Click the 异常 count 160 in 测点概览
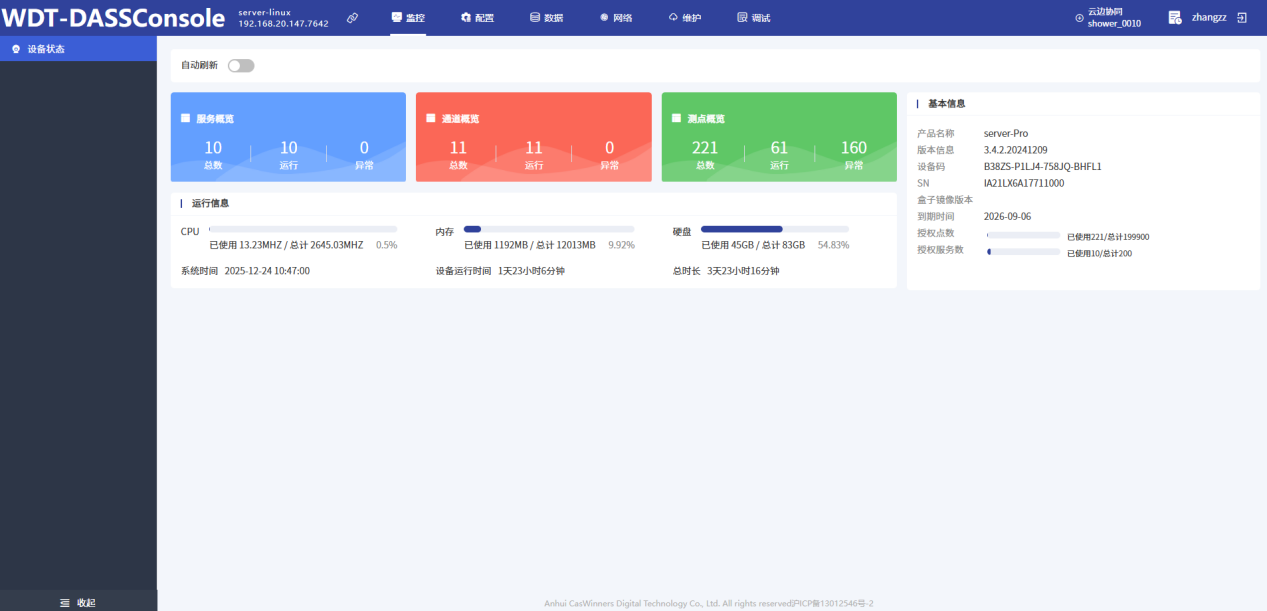The image size is (1267, 611). [x=853, y=148]
